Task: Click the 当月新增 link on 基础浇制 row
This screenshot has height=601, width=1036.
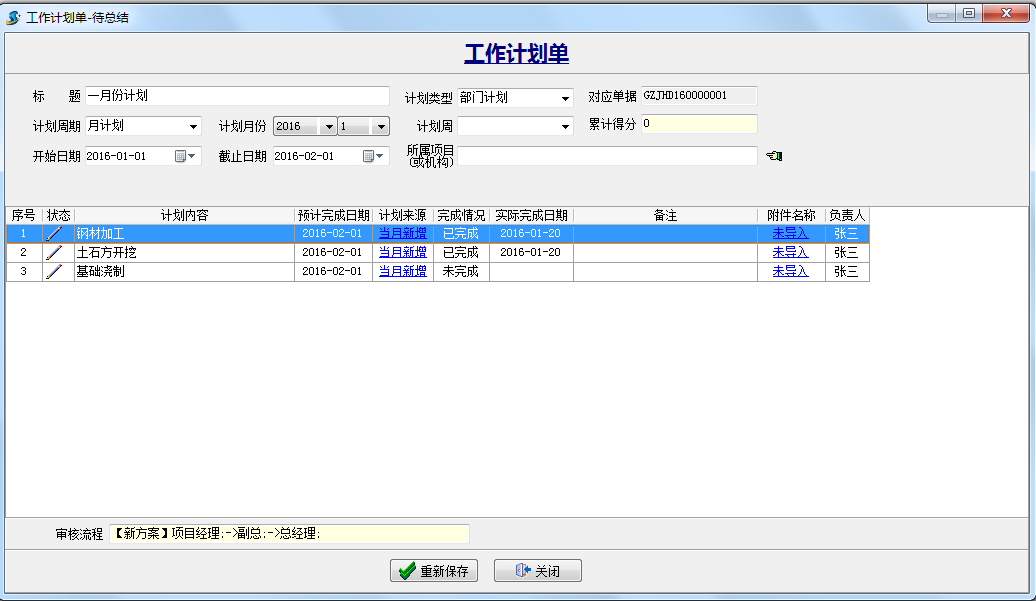Action: point(402,271)
